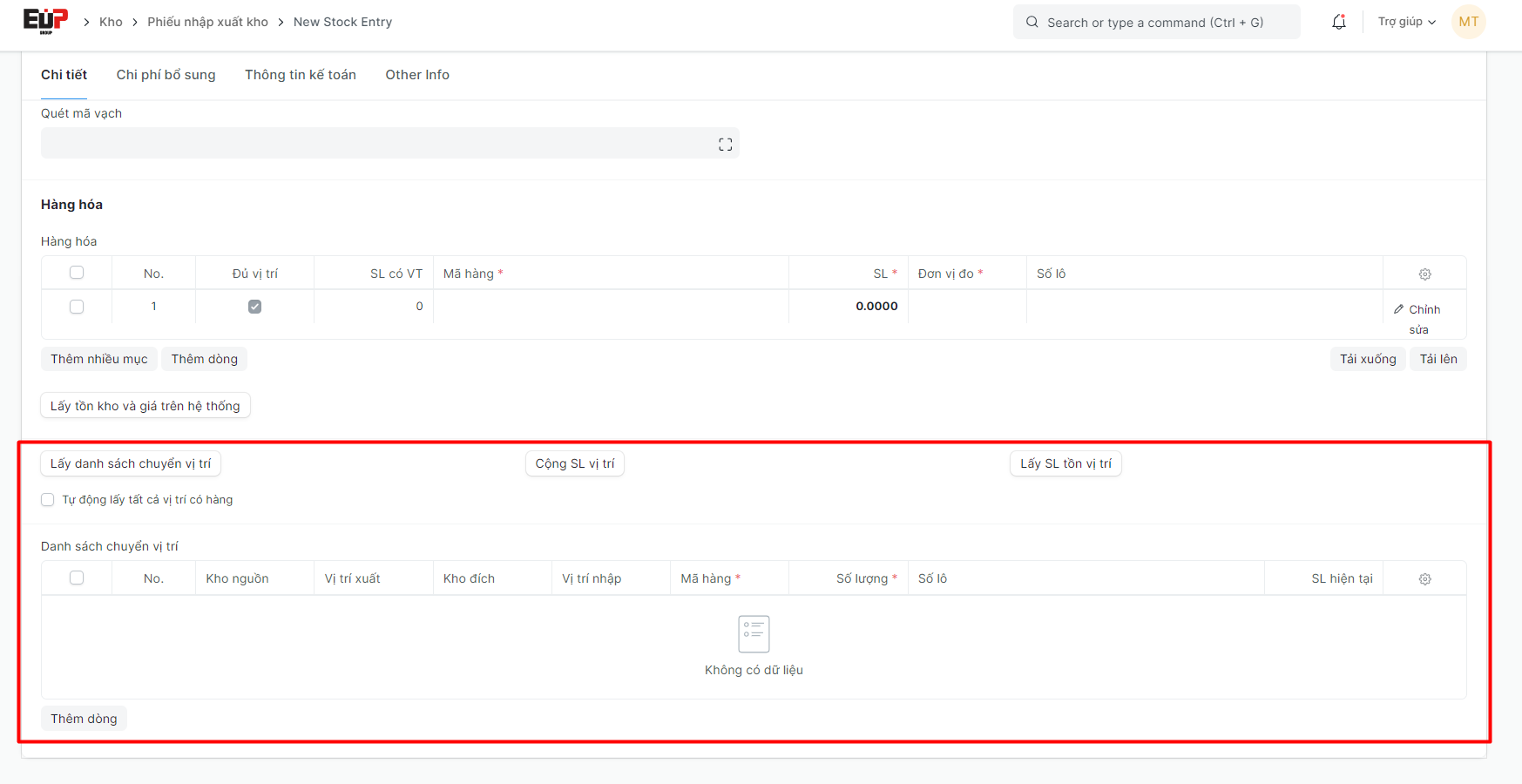Toggle the Đủ vị trí checkbox in row 1
This screenshot has height=784, width=1522.
click(x=254, y=307)
